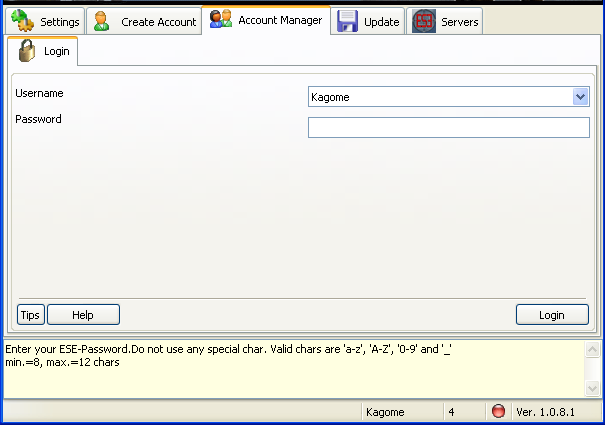Expand the Username dropdown arrow
Image resolution: width=605 pixels, height=425 pixels.
pyautogui.click(x=580, y=97)
